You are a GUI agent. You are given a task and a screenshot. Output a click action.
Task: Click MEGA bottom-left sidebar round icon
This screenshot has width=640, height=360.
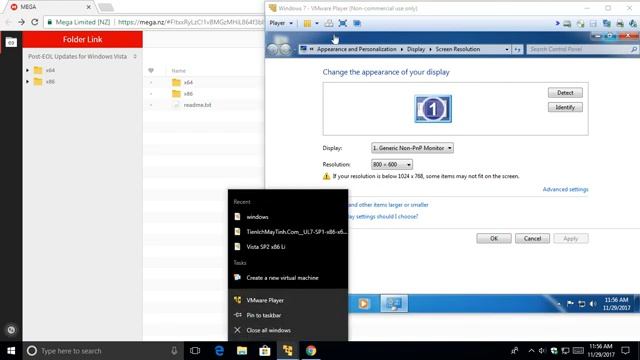coord(11,330)
